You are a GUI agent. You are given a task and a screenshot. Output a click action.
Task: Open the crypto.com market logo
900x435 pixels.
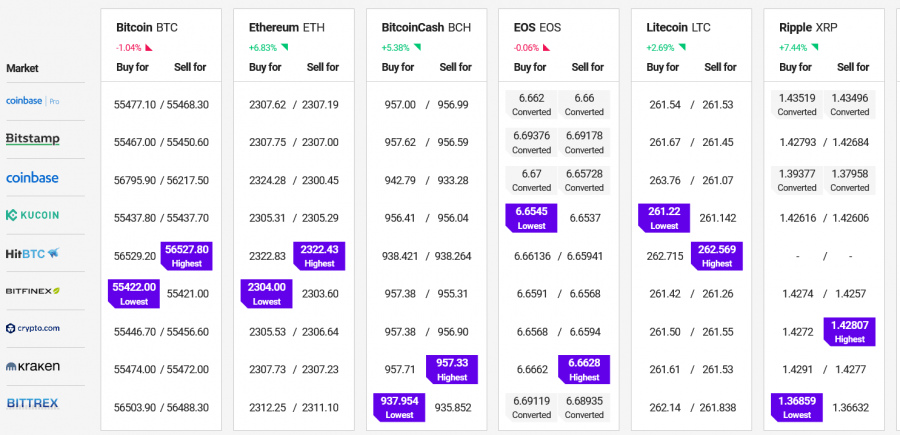[33, 328]
